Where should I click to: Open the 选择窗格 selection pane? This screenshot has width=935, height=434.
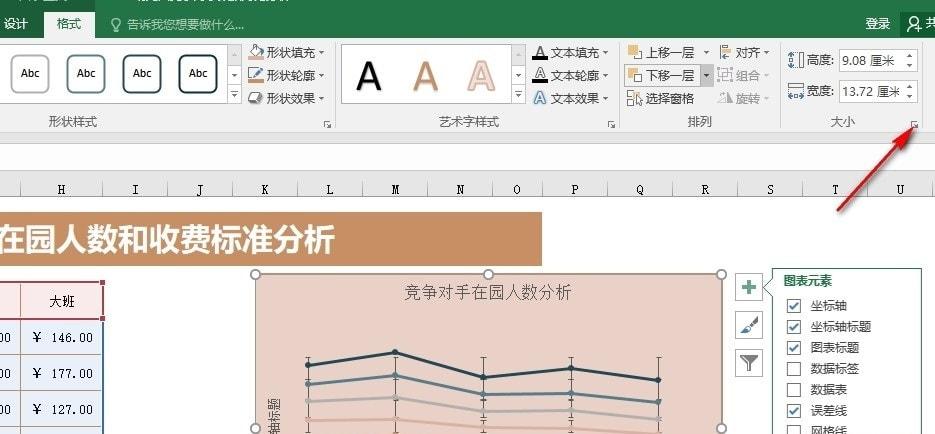(661, 98)
